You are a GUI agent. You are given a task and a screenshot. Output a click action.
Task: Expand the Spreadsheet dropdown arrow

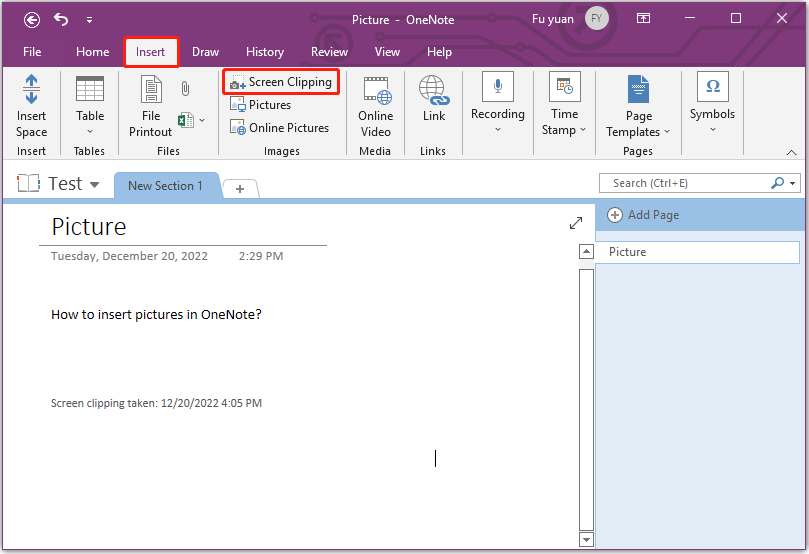[x=202, y=120]
